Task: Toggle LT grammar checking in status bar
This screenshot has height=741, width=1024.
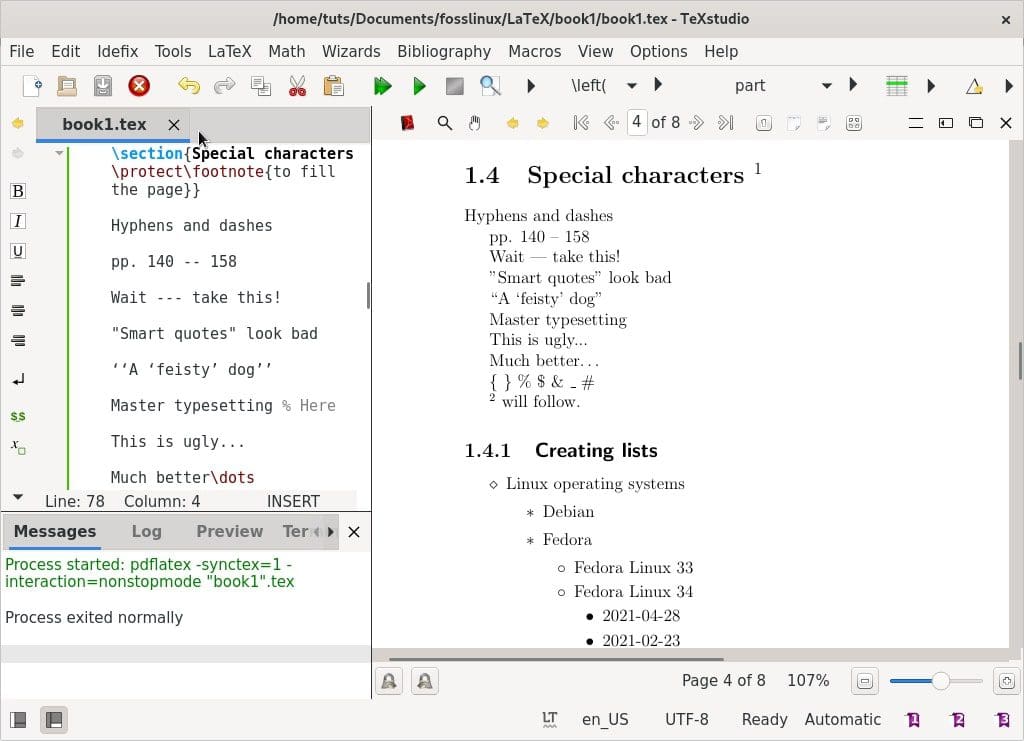Action: click(x=548, y=719)
